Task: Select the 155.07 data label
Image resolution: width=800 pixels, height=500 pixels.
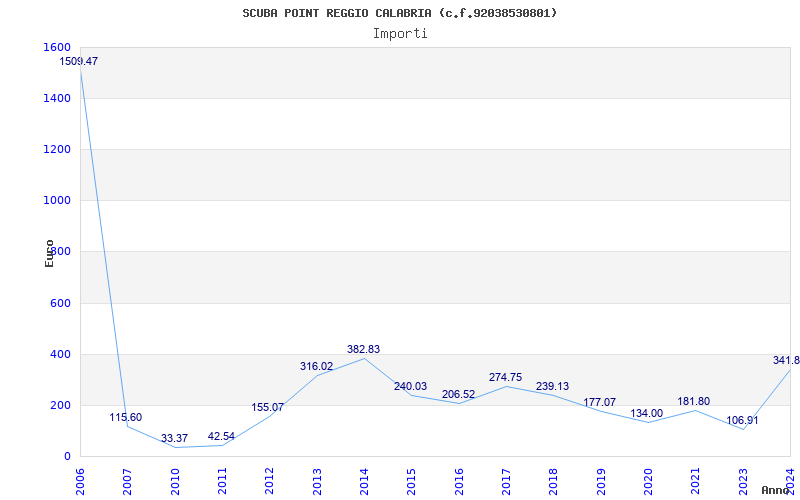Action: 267,407
